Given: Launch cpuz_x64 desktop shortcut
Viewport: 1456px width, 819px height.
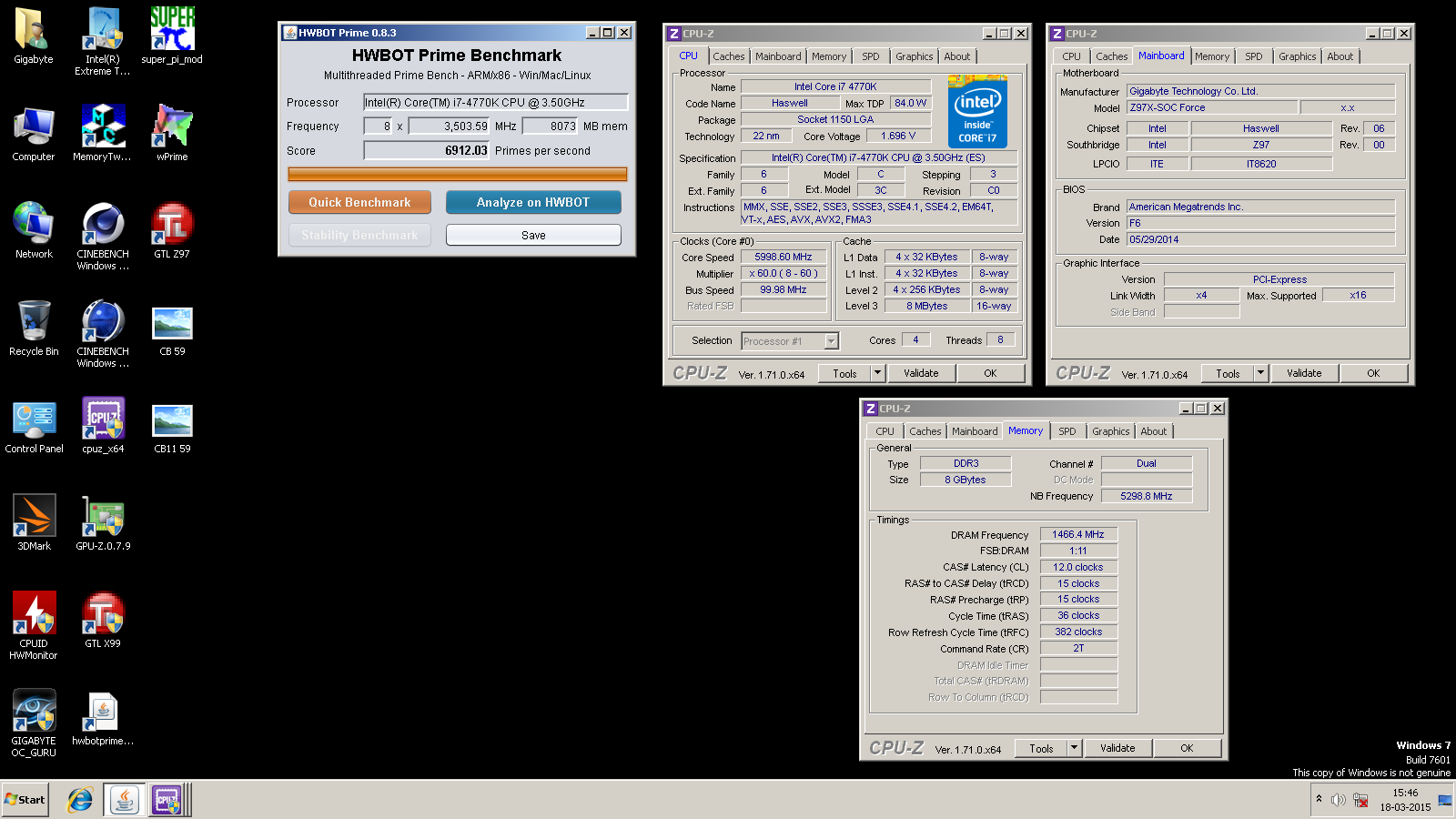Looking at the screenshot, I should tap(103, 426).
